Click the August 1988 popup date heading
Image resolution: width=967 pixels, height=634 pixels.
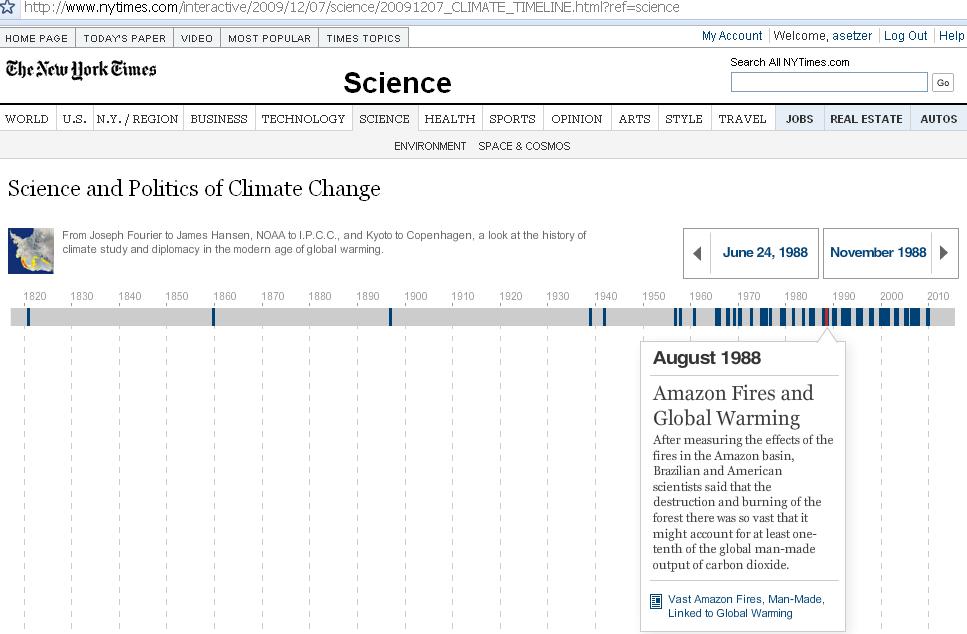point(707,358)
